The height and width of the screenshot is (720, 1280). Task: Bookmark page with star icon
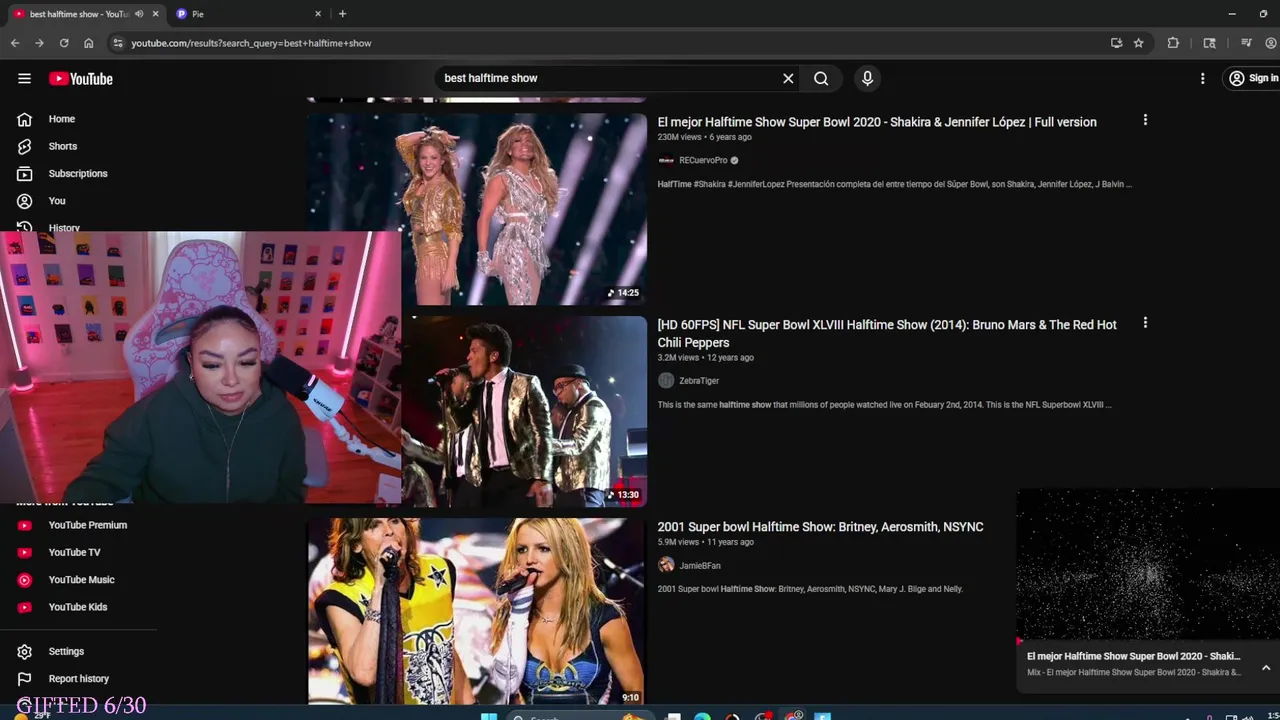(1138, 43)
